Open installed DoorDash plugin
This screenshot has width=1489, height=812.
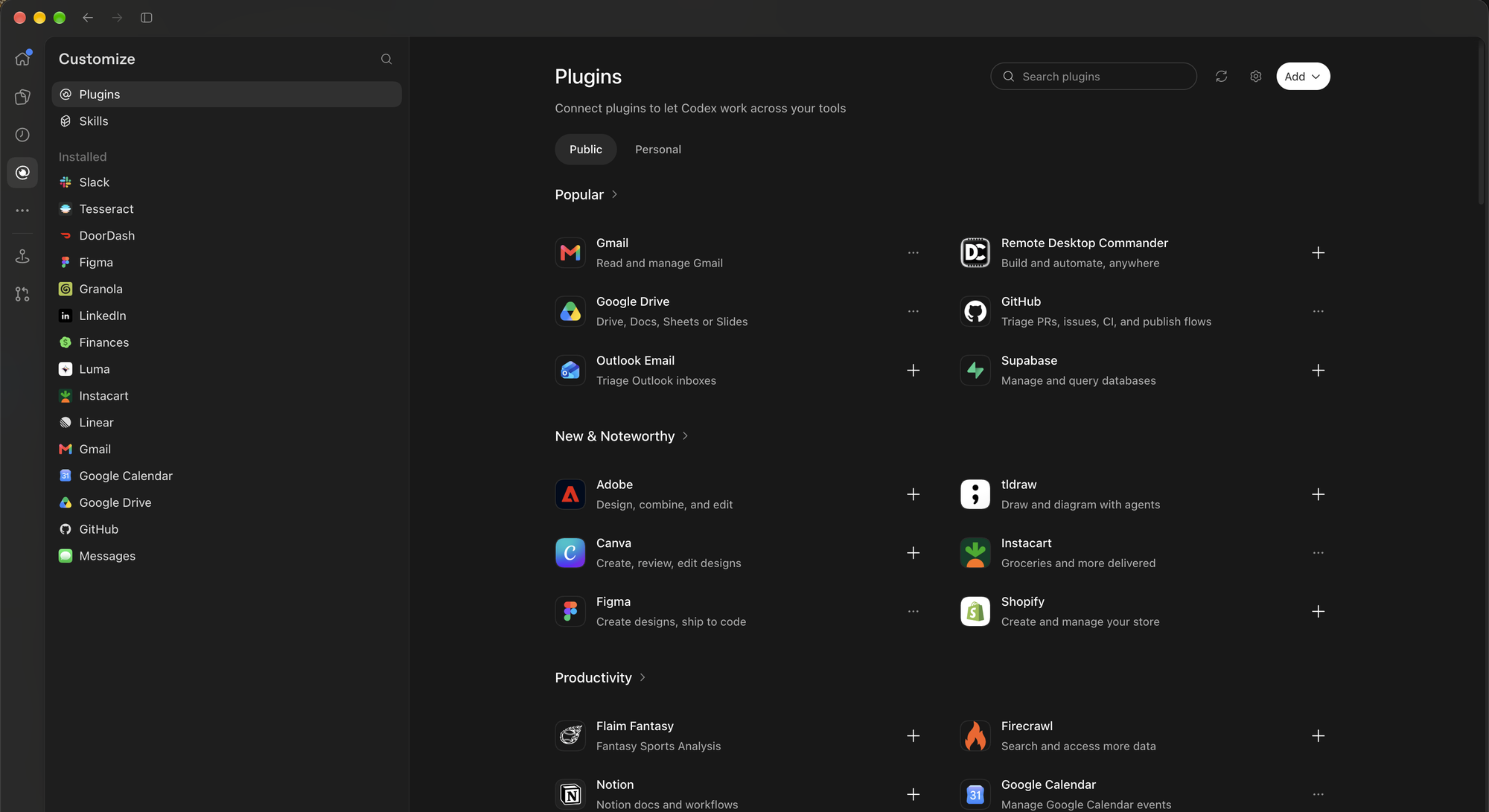pos(227,236)
